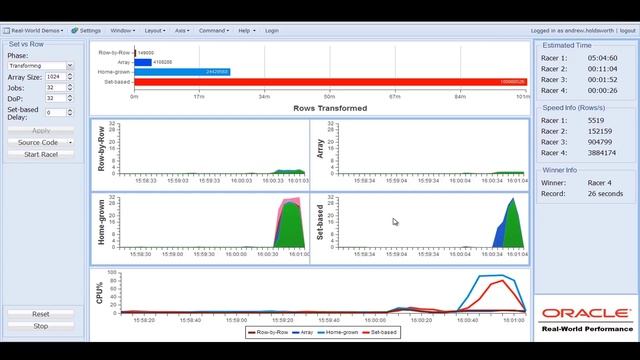Click Racer 2 speed value 152159

point(600,131)
